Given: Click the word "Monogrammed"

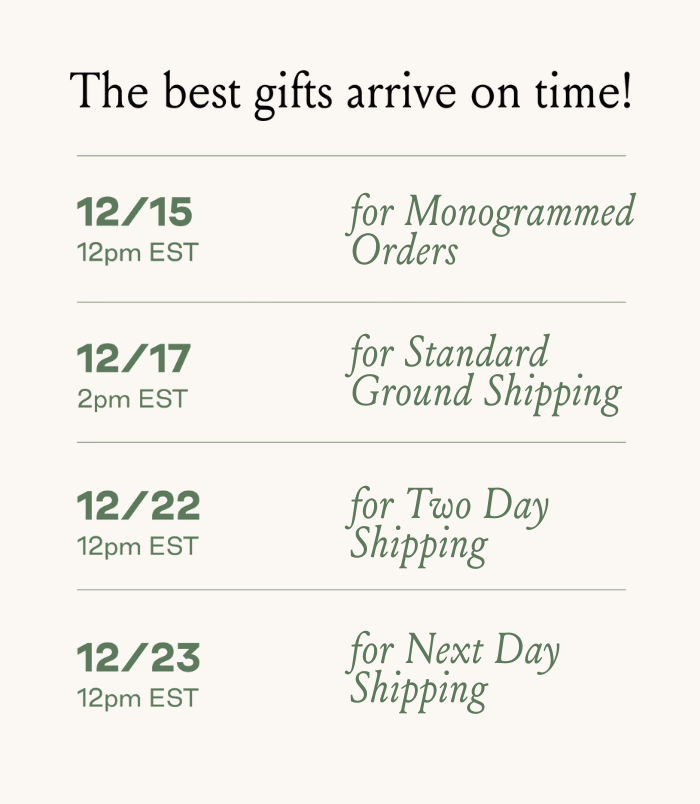Looking at the screenshot, I should tap(520, 213).
